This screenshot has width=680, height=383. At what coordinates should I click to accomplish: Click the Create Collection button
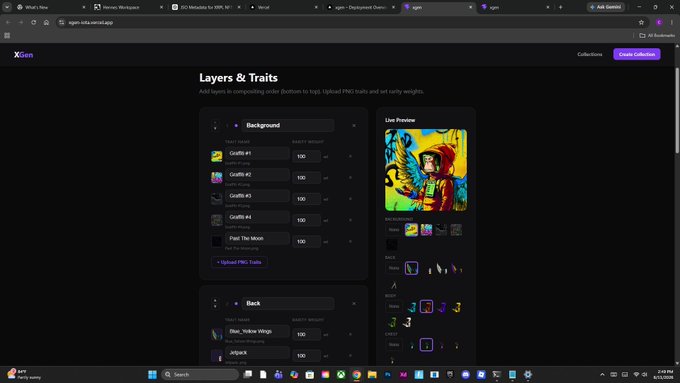point(637,54)
